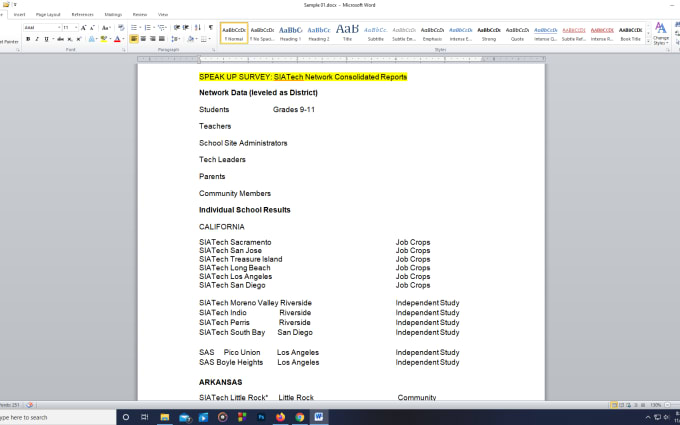Screen dimensions: 680x425
Task: Open Font dialog launcher
Action: coord(124,50)
